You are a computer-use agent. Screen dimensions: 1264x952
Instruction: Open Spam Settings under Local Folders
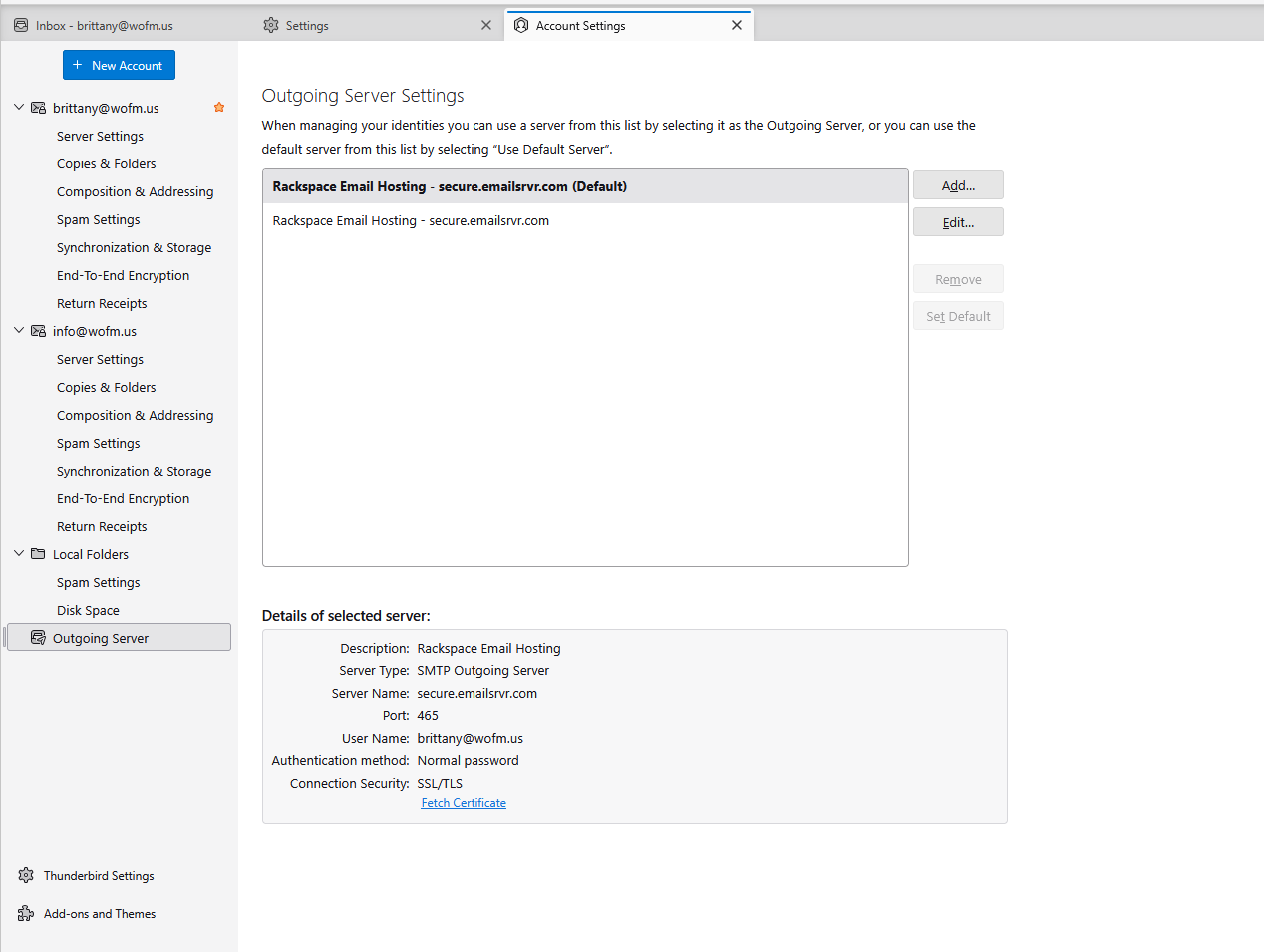(x=98, y=582)
